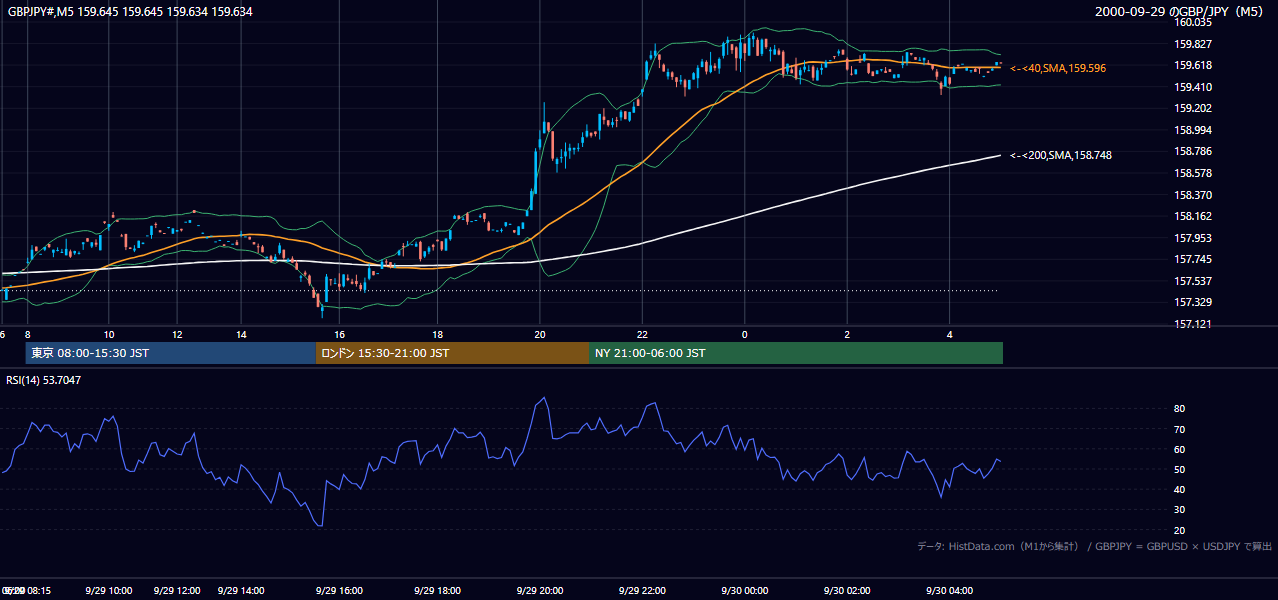Screen dimensions: 1278x600
Task: Click bottom date label 9/29 12:00
Action: point(177,591)
